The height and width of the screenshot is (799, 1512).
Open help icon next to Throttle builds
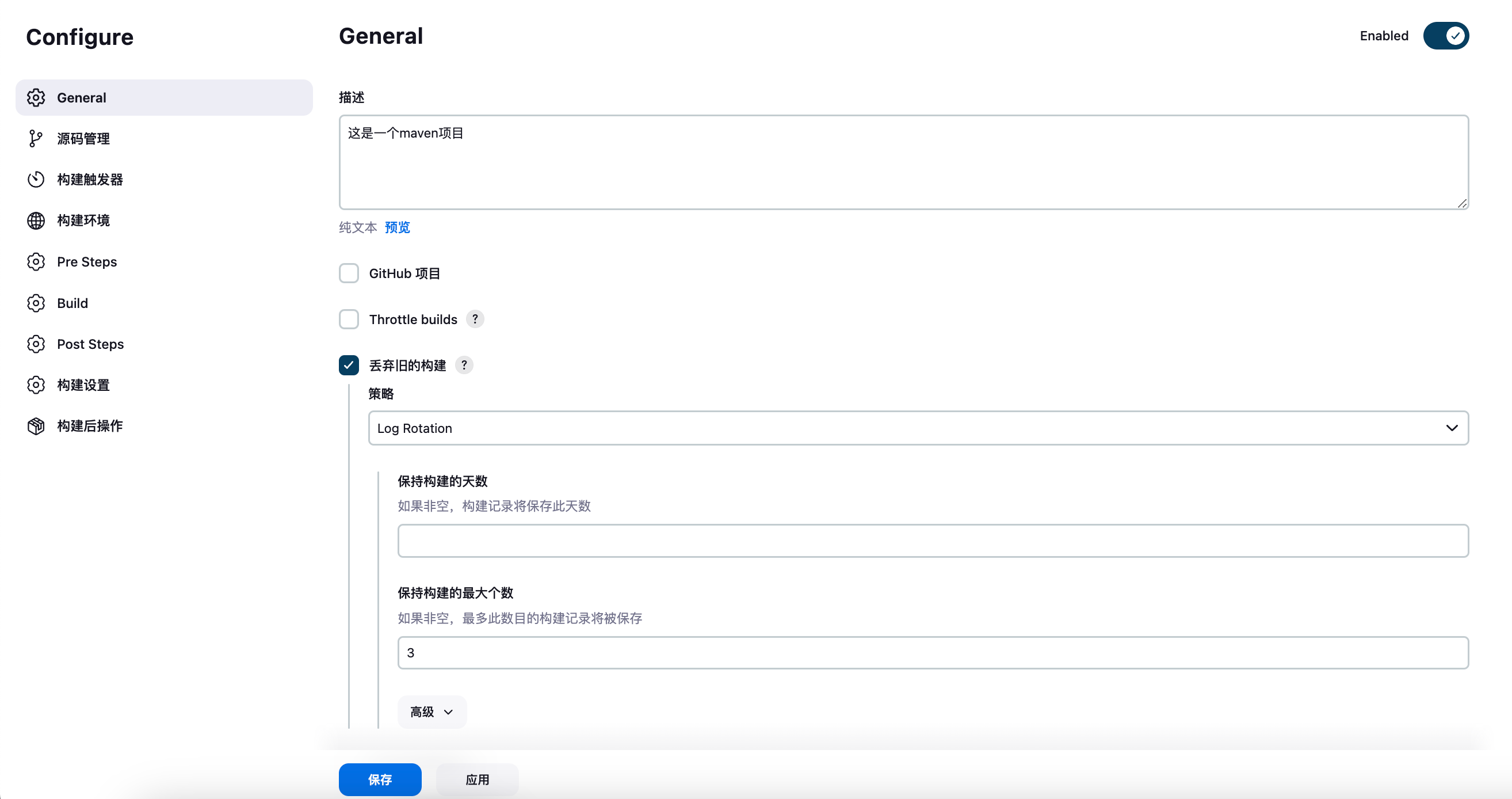(x=475, y=319)
